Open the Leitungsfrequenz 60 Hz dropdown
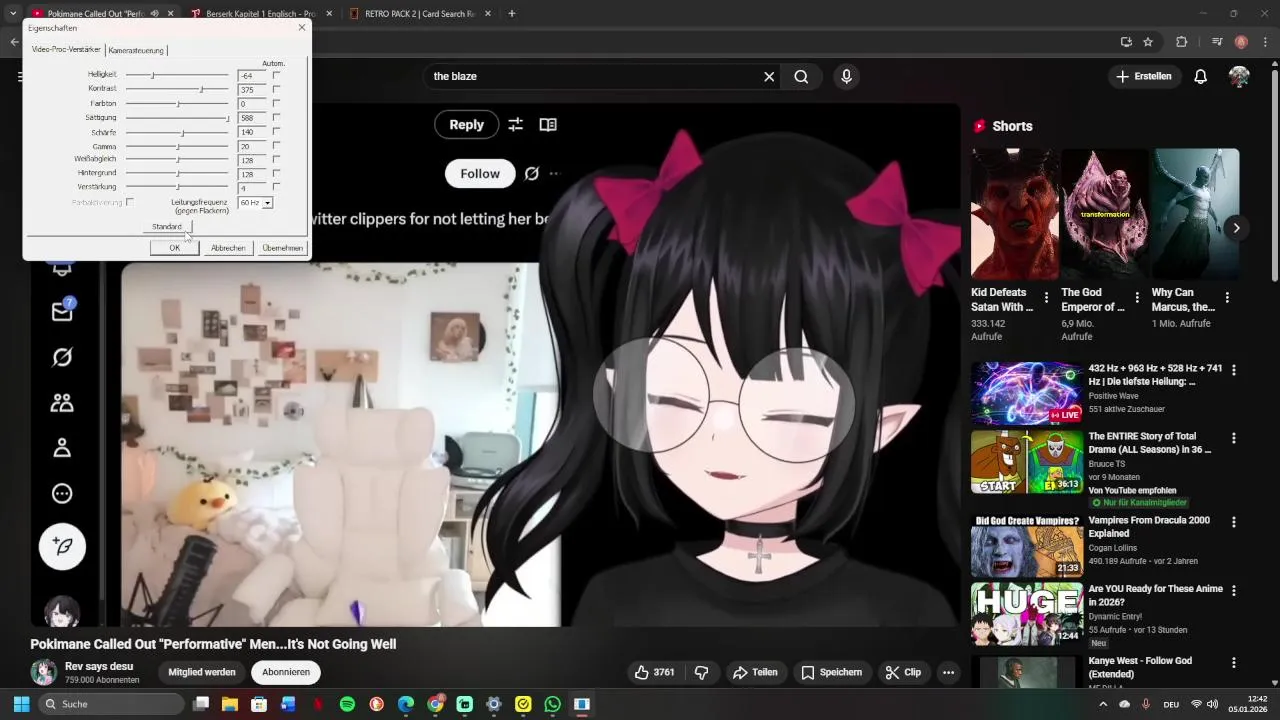The width and height of the screenshot is (1280, 720). click(267, 203)
